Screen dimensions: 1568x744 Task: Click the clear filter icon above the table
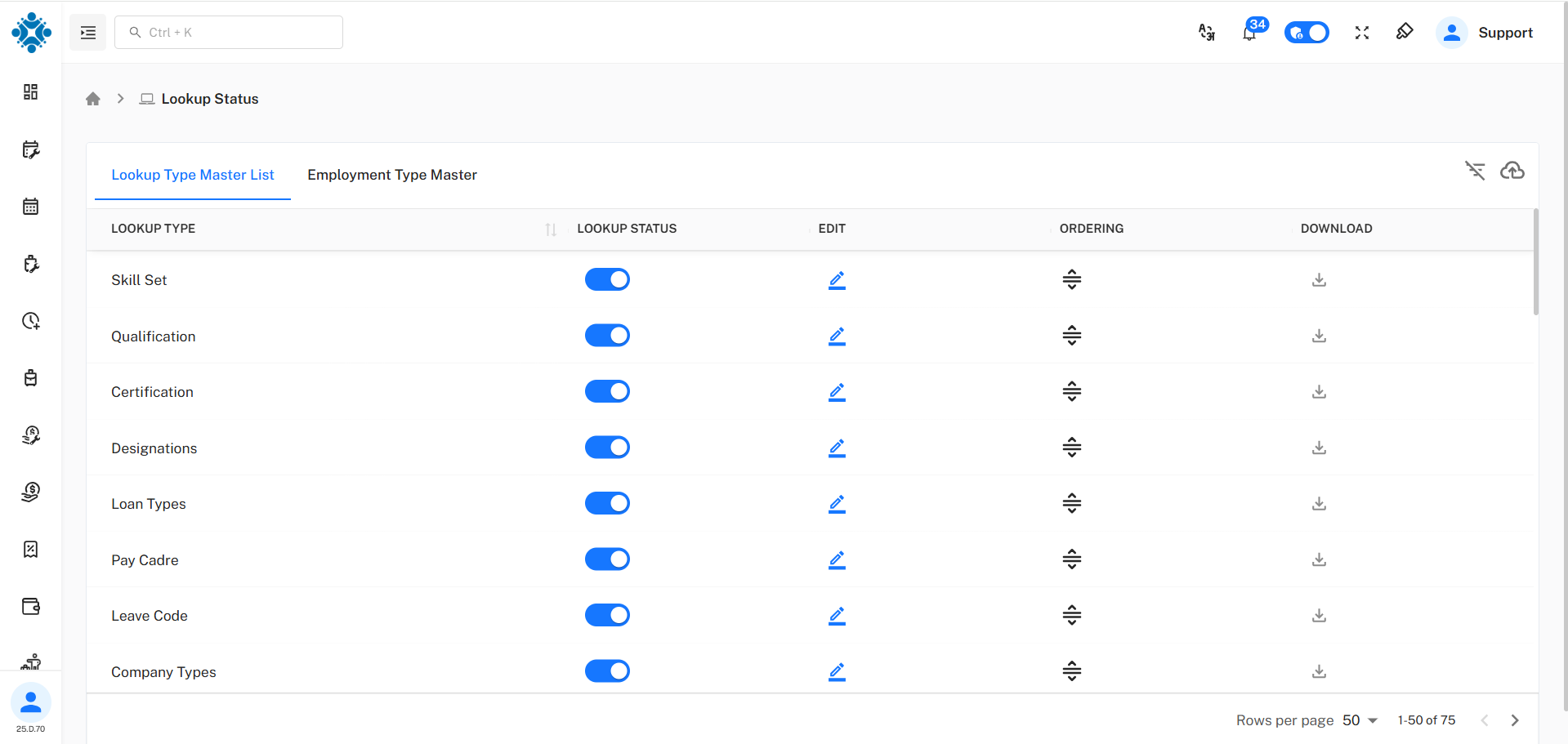tap(1475, 171)
